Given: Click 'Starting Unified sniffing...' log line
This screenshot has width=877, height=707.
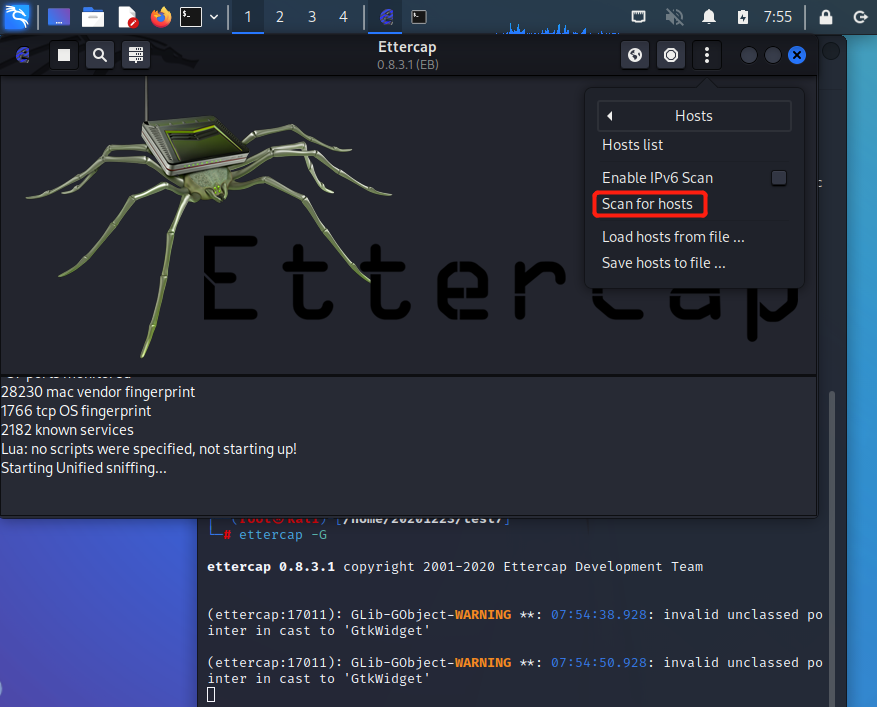Looking at the screenshot, I should tap(84, 468).
